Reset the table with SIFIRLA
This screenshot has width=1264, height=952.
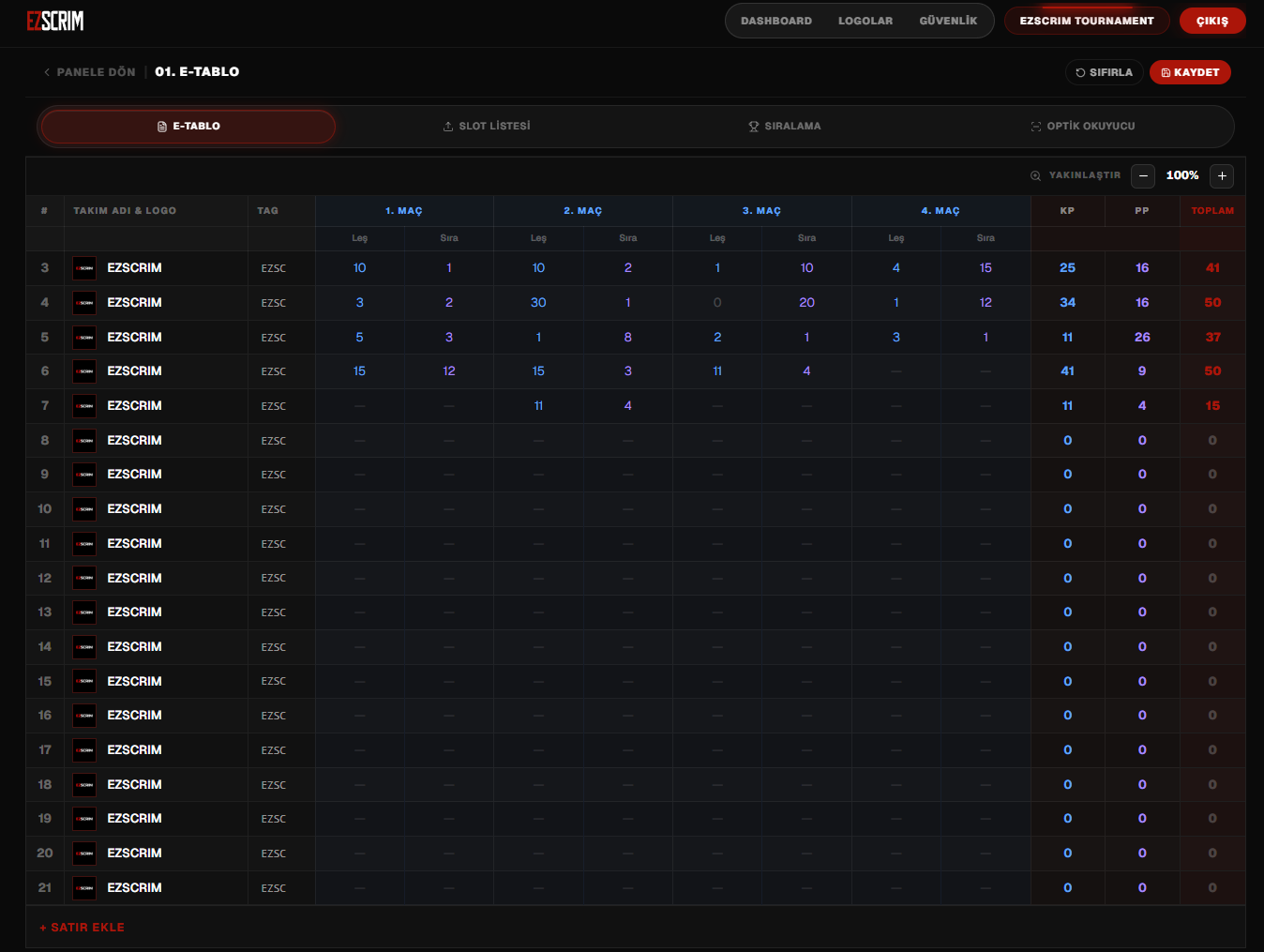pos(1105,72)
